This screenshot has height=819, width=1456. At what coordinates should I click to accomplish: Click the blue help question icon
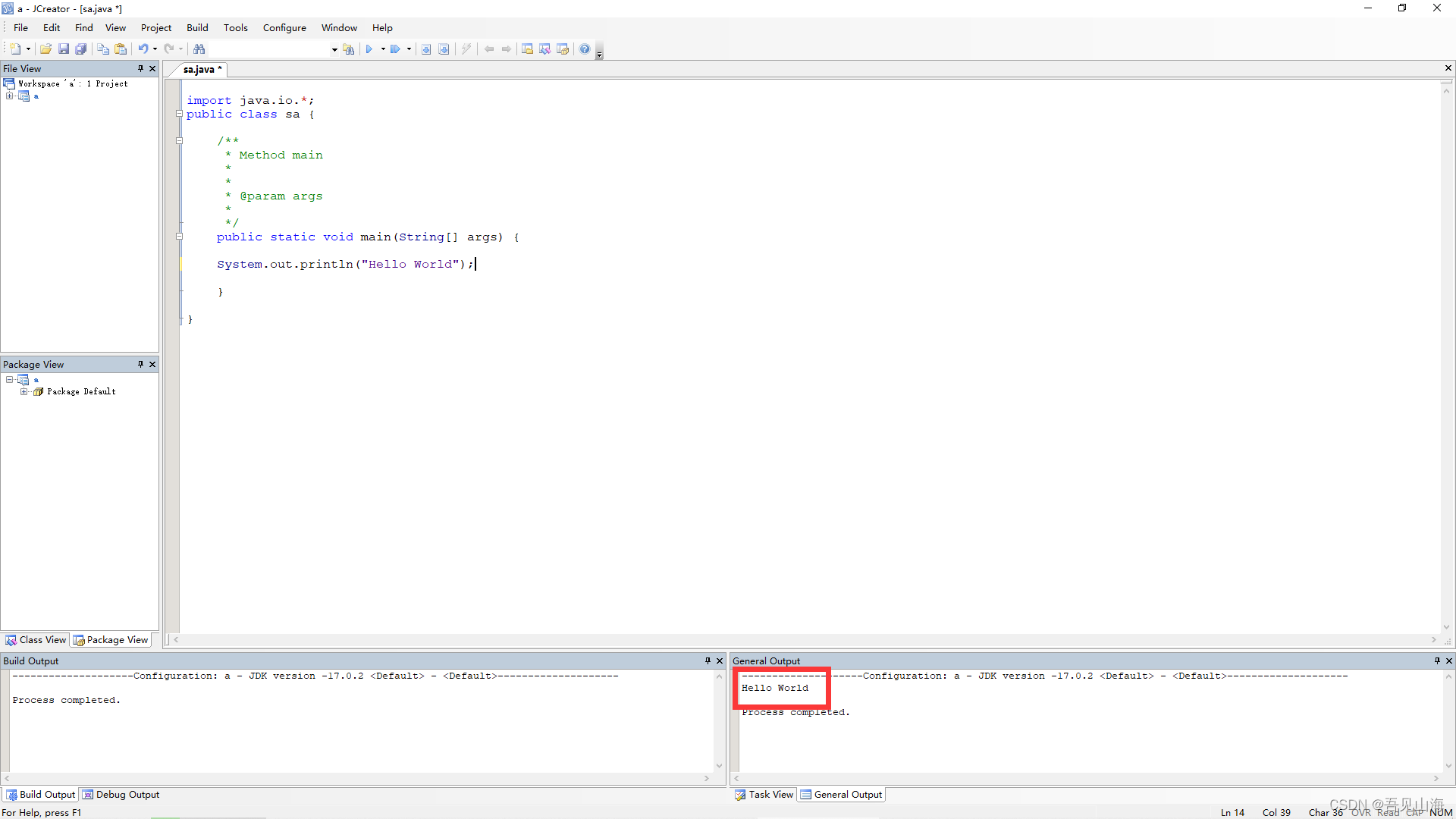(x=585, y=49)
